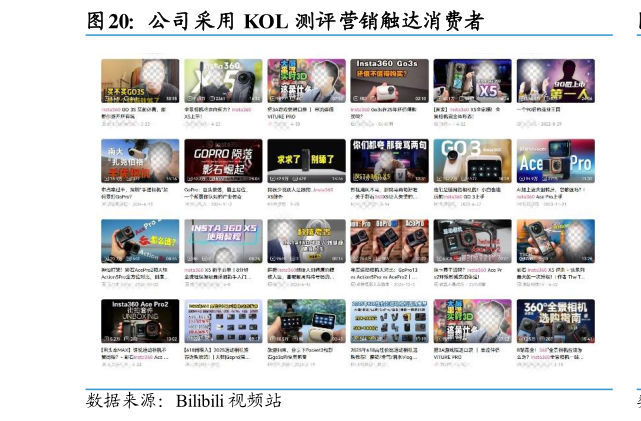Open the 'Insta360 Ace Pro2 UNBOXING' thumbnail
This screenshot has height=421, width=641.
(x=140, y=321)
